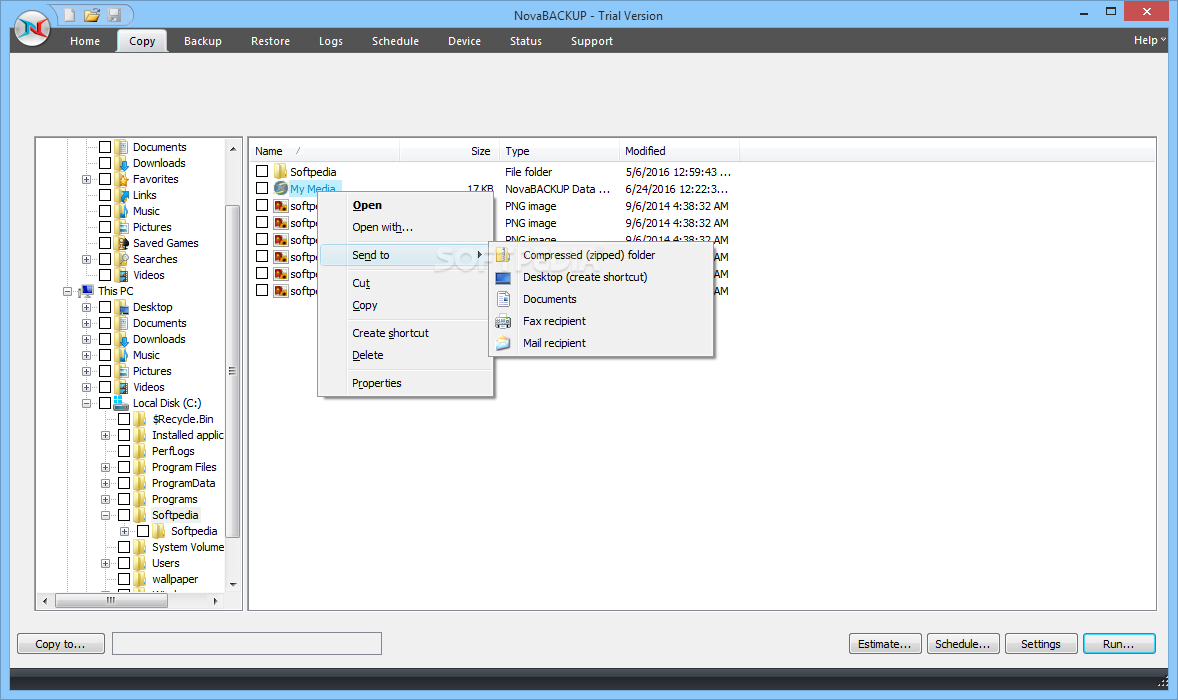1178x700 pixels.
Task: Click the Softpedia folder icon in file list
Action: pyautogui.click(x=281, y=171)
